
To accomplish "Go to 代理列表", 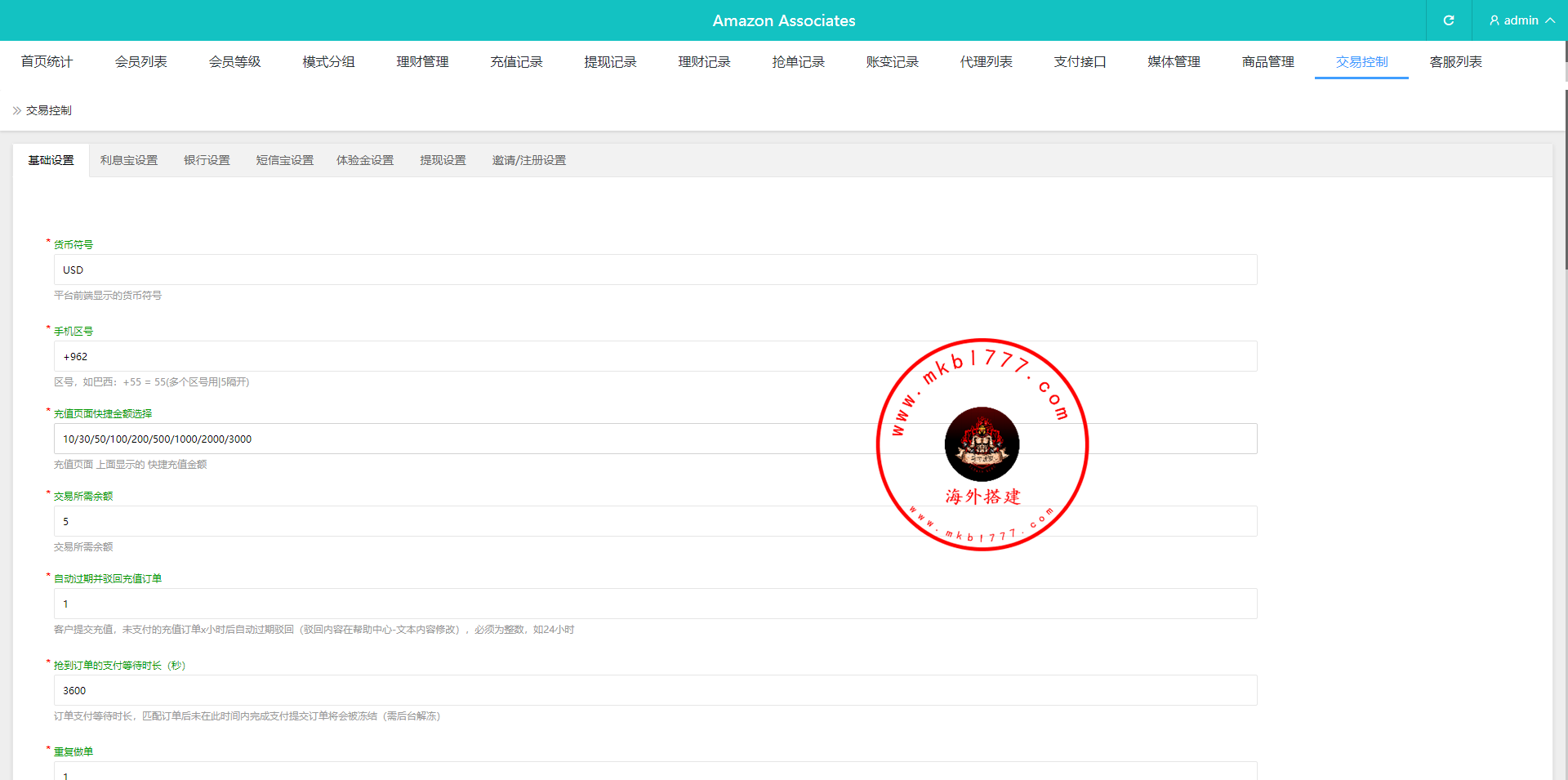I will pos(986,61).
